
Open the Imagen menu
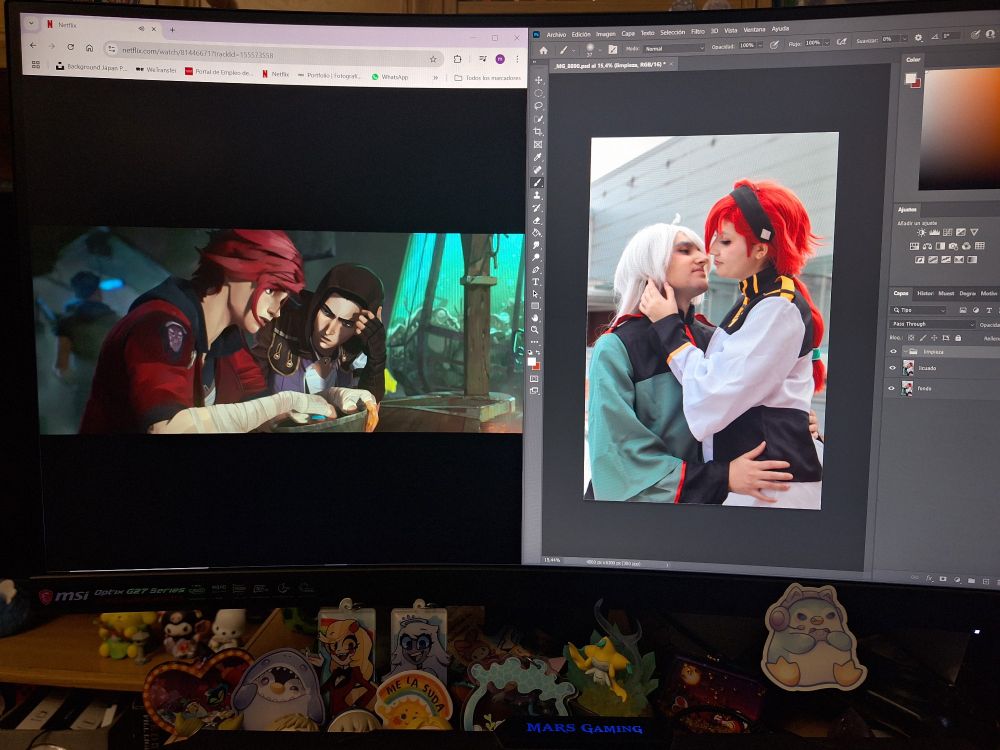(x=606, y=34)
